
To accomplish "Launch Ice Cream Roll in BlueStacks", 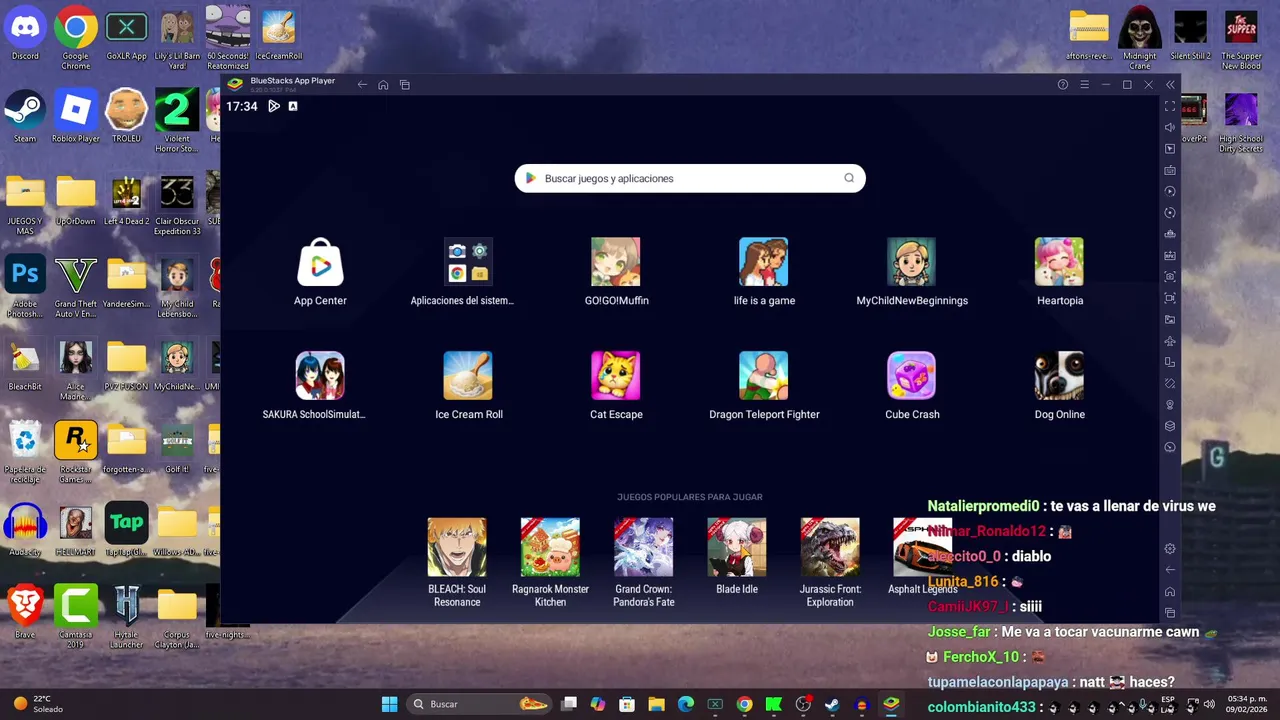I will [468, 386].
